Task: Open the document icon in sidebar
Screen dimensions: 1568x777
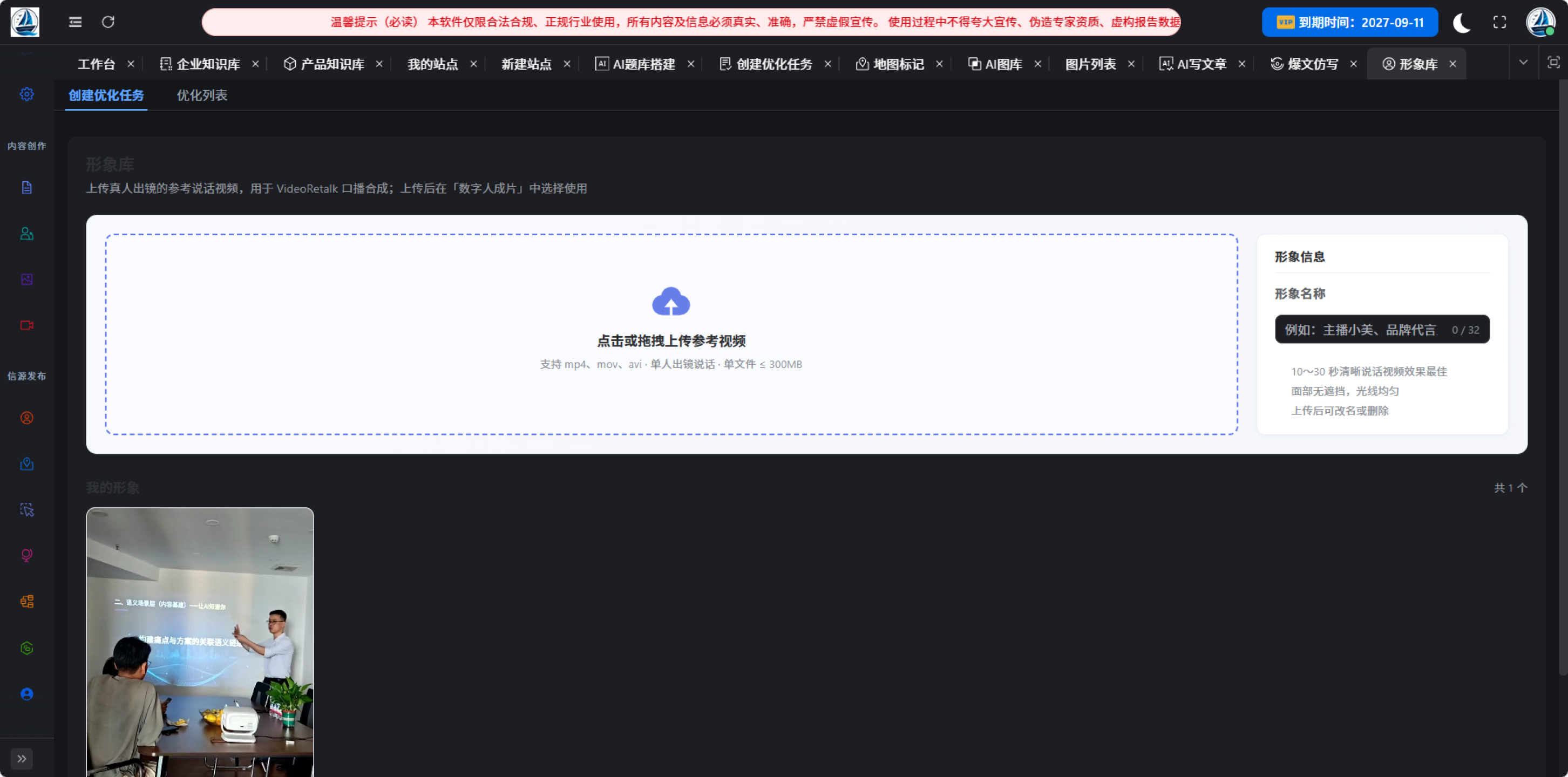Action: pos(27,187)
